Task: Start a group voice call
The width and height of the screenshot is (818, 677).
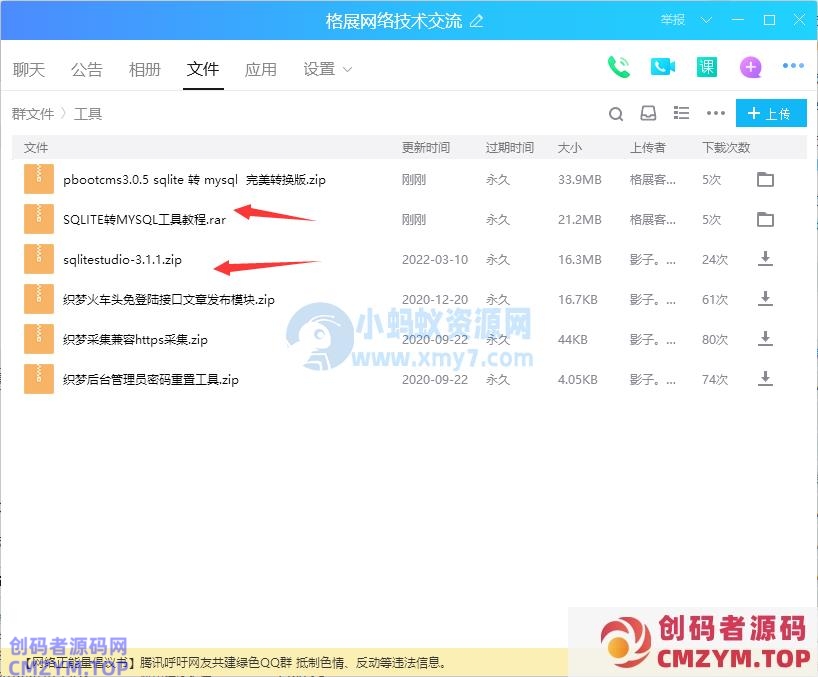Action: 619,67
